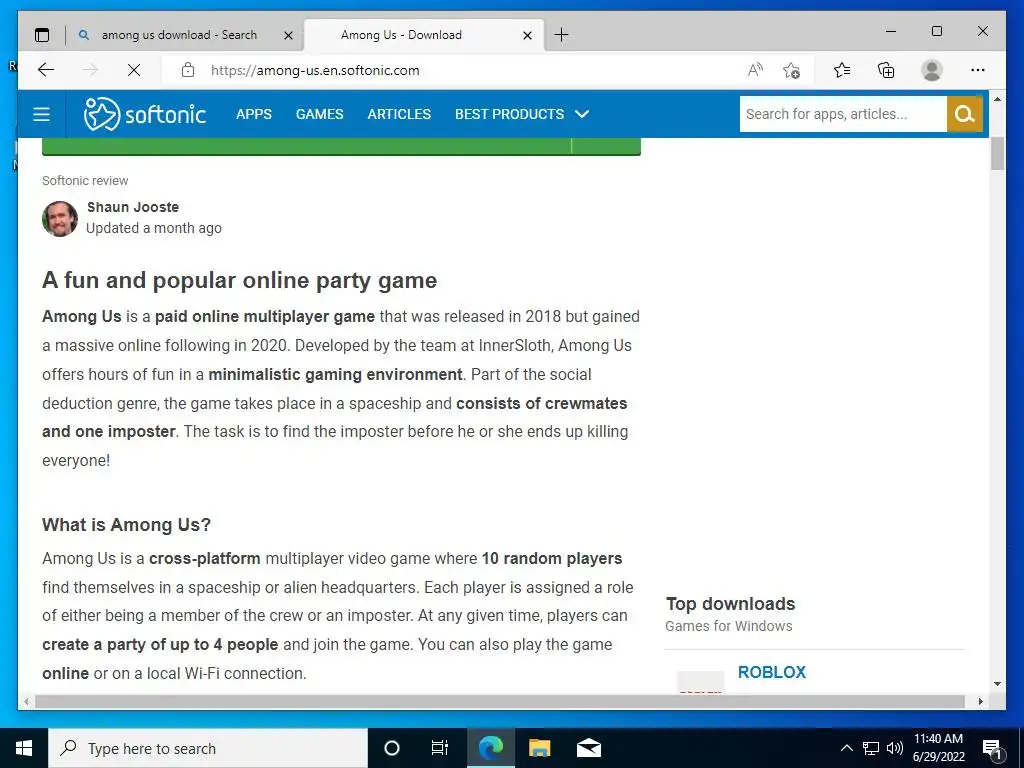This screenshot has height=768, width=1024.
Task: Click Games for Windows subtitle
Action: [729, 626]
